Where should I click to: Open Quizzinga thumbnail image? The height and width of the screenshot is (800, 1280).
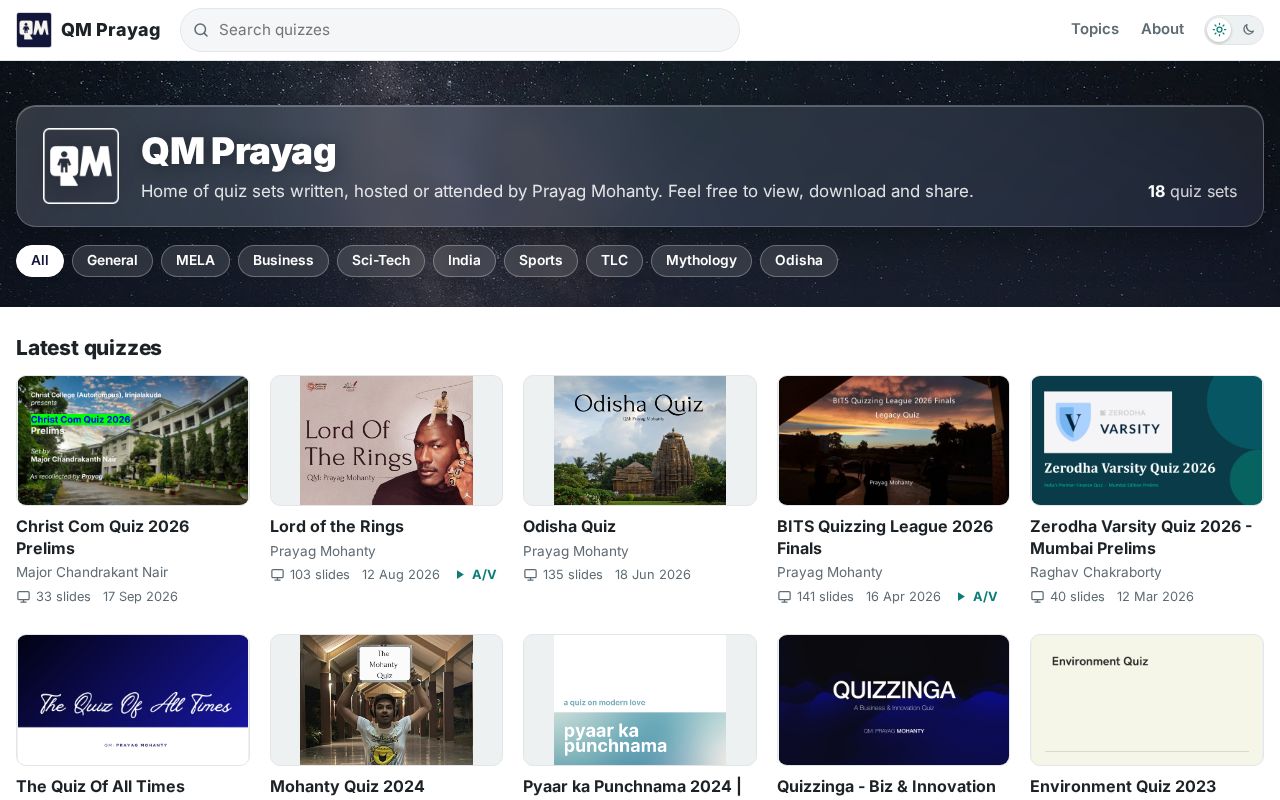[894, 700]
